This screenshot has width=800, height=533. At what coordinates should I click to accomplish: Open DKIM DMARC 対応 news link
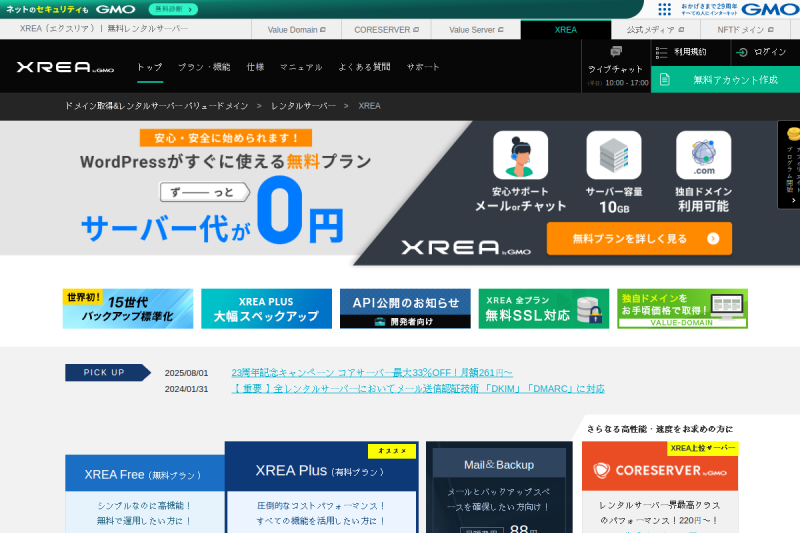(418, 389)
